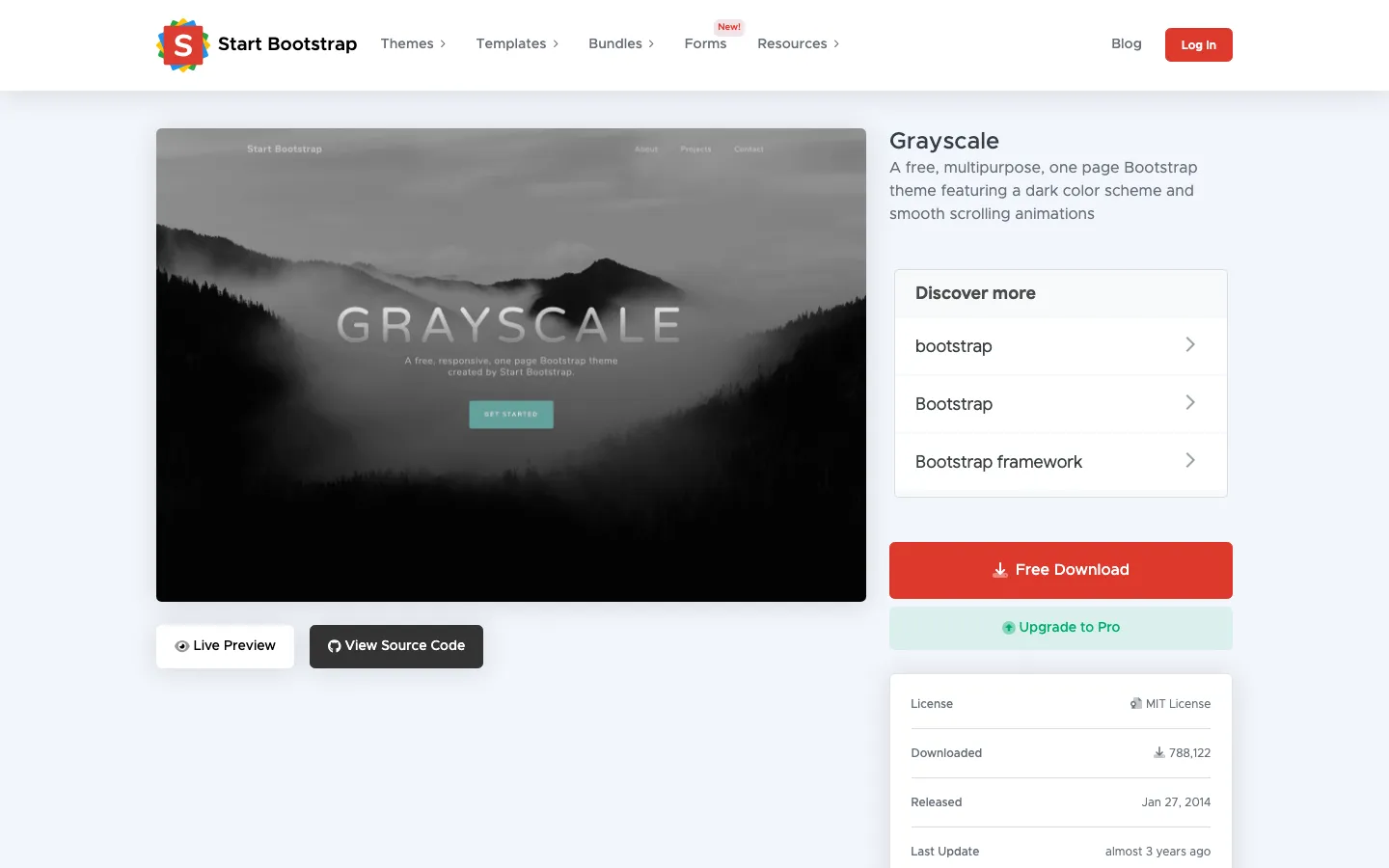Viewport: 1389px width, 868px height.
Task: Open the Grayscale theme preview image
Action: tap(511, 365)
